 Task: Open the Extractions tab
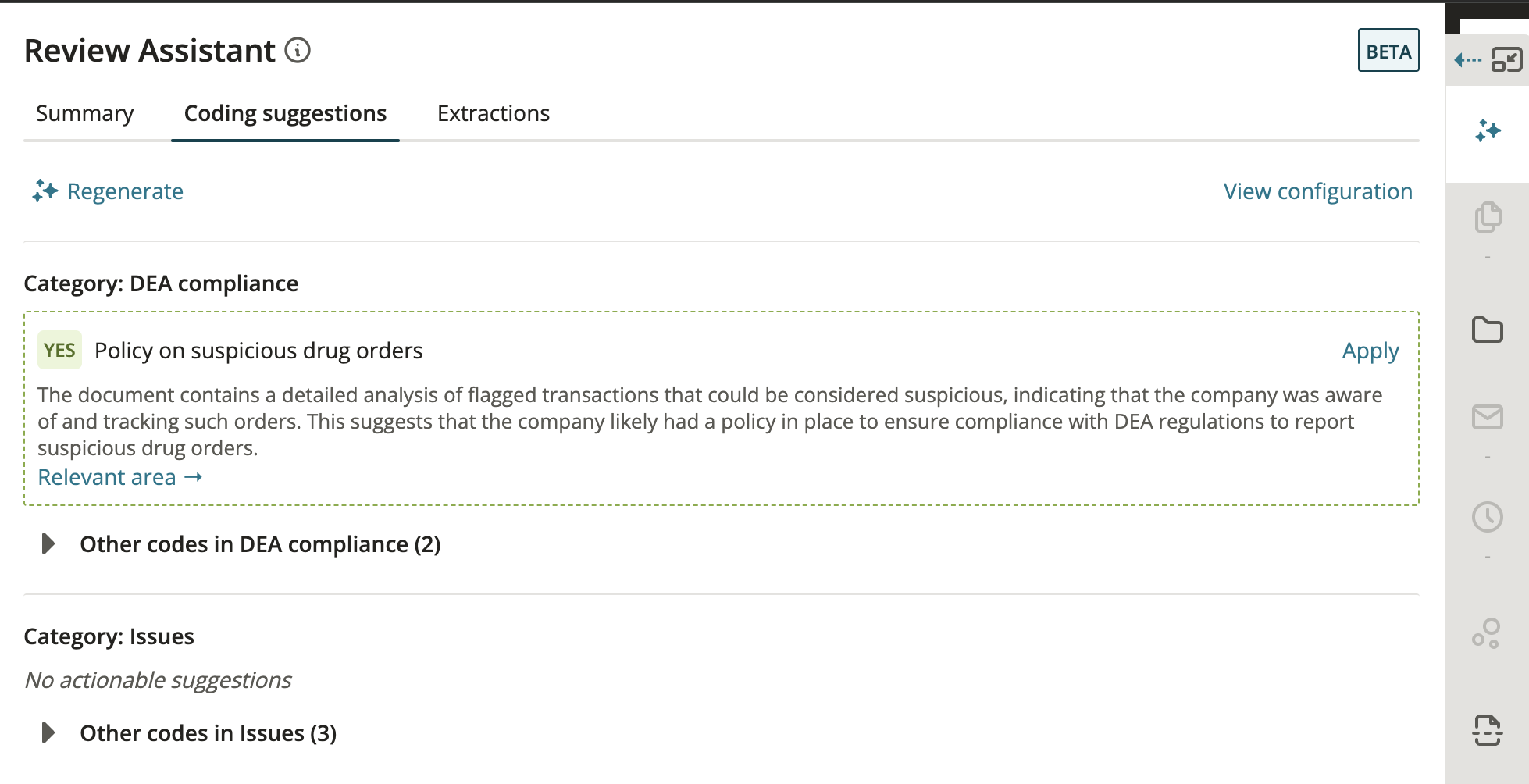tap(494, 113)
